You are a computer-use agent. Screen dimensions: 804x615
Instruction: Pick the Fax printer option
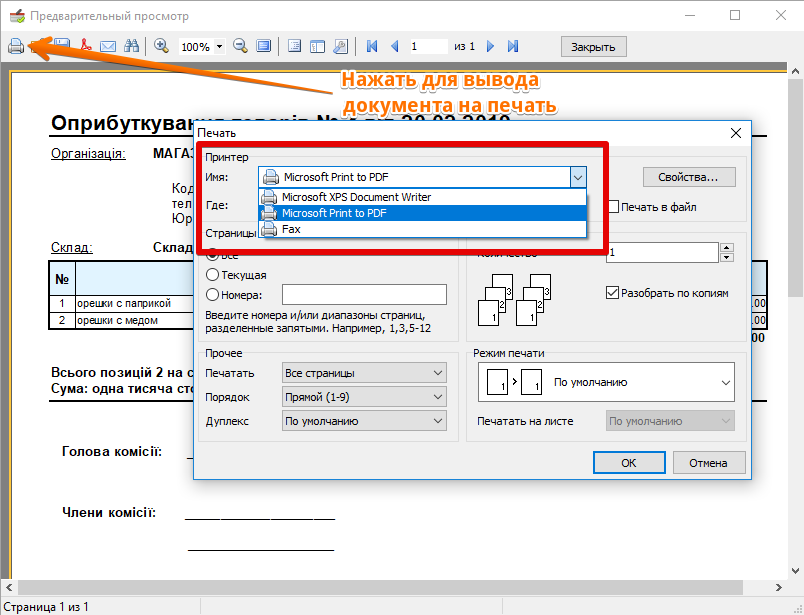click(x=423, y=229)
